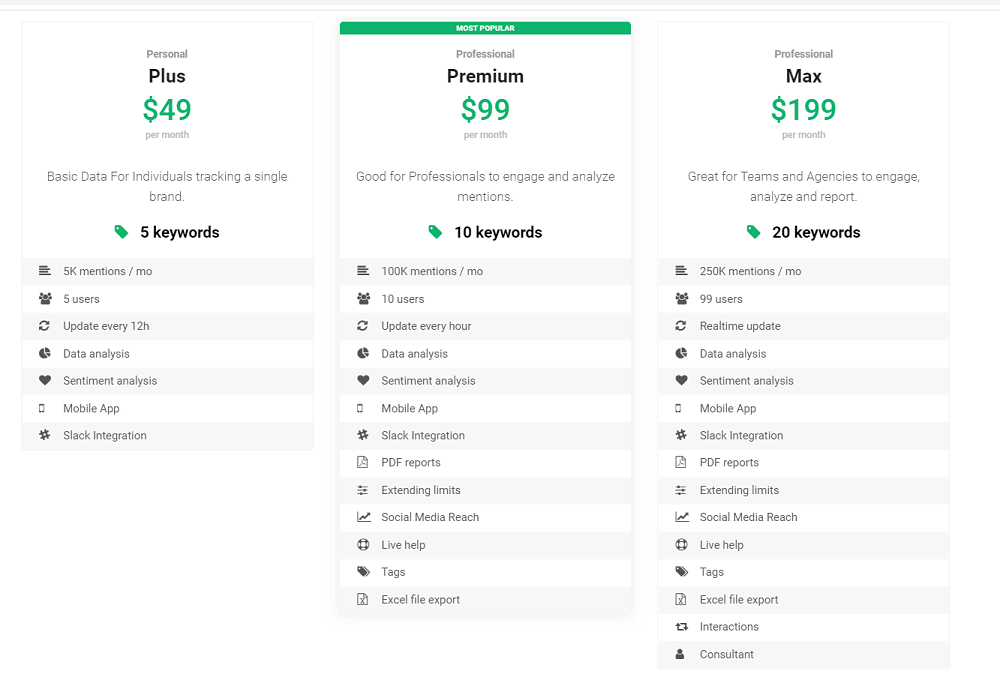Click the 5 keywords heading

(180, 232)
